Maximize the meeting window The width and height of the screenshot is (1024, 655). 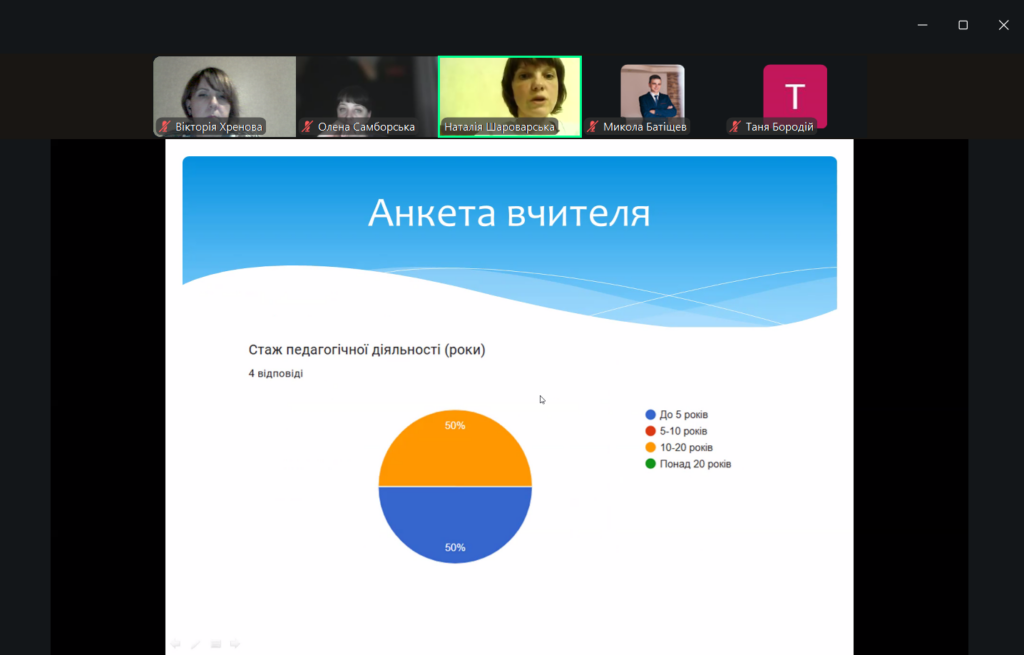click(x=963, y=25)
